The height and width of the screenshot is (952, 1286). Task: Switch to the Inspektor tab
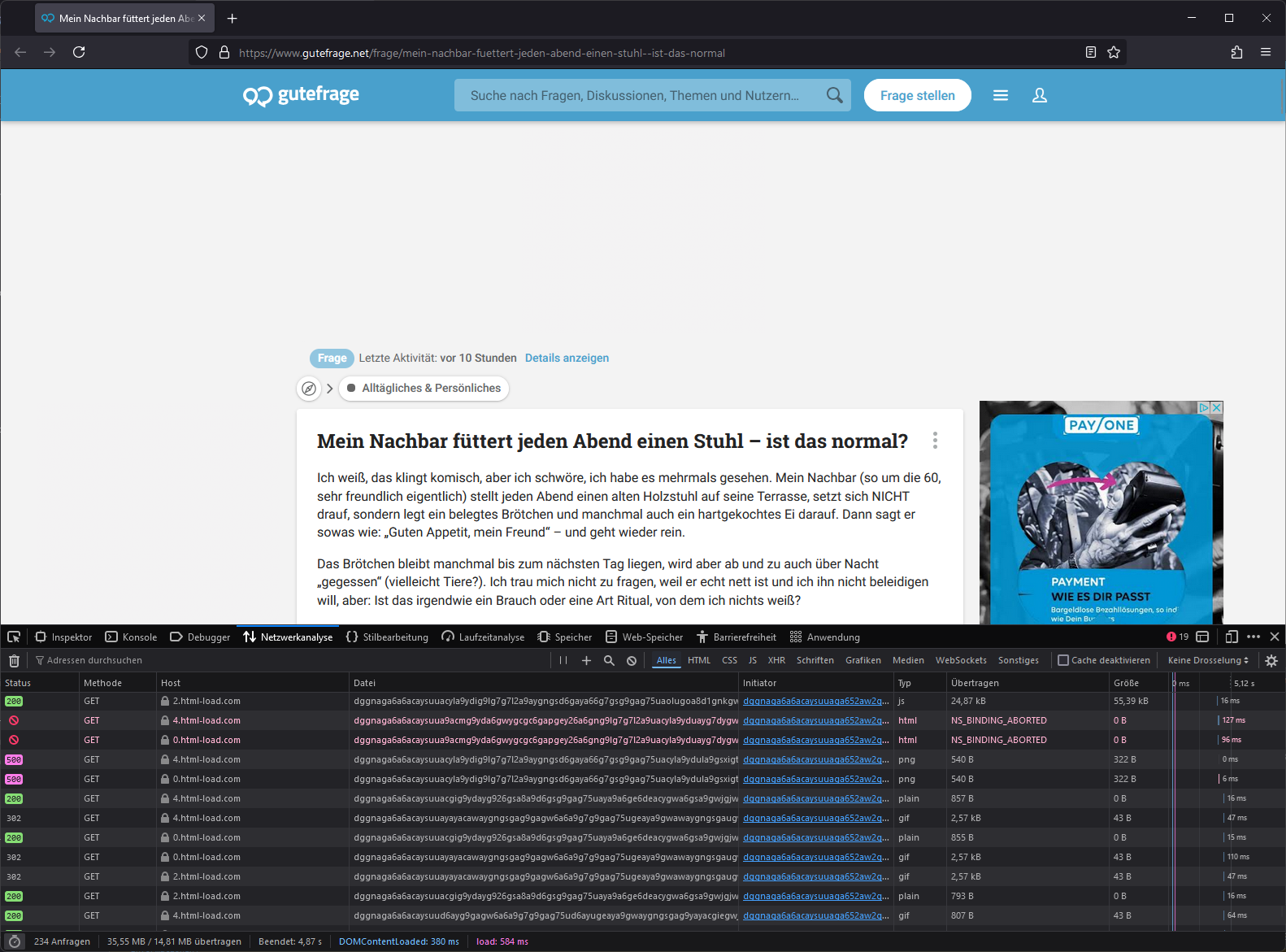click(63, 637)
